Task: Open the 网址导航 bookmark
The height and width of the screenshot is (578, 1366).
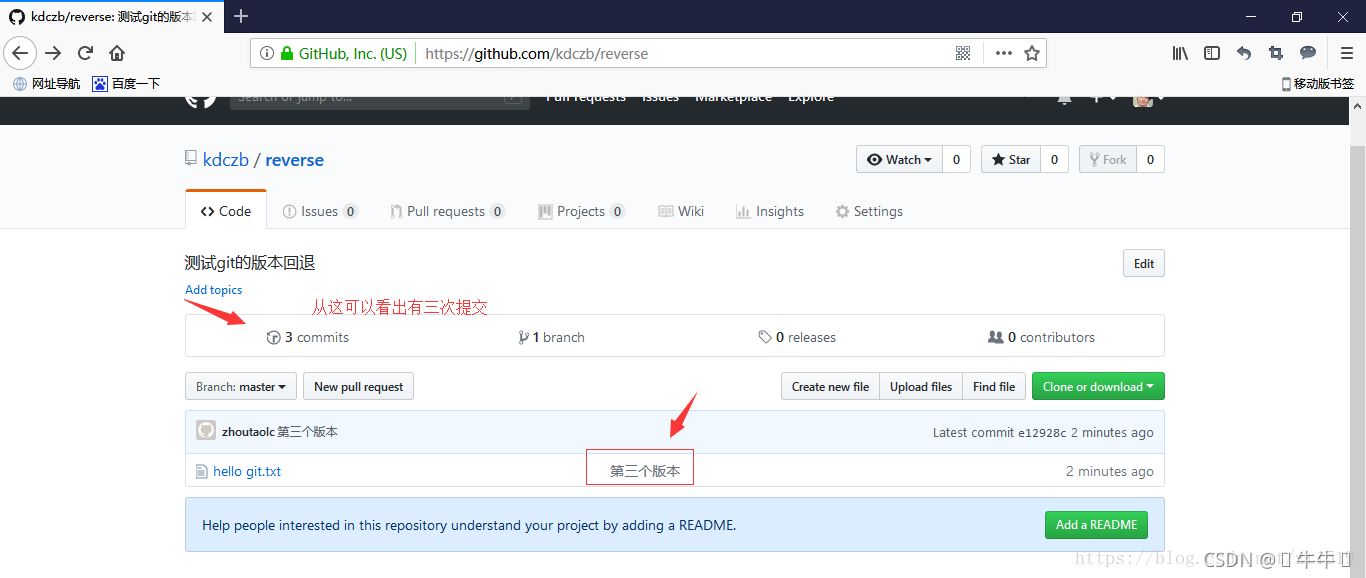Action: (46, 84)
